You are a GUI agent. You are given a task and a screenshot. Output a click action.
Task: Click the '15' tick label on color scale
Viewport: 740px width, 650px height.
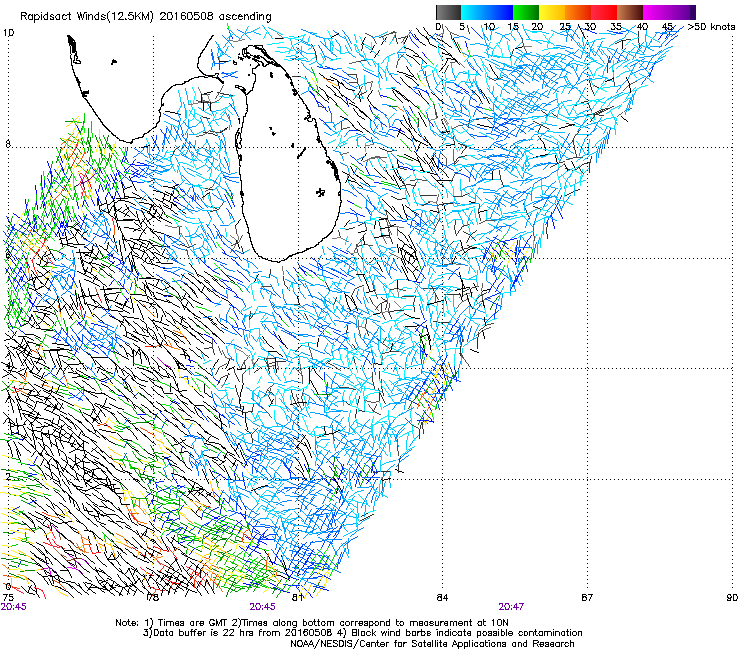click(513, 27)
